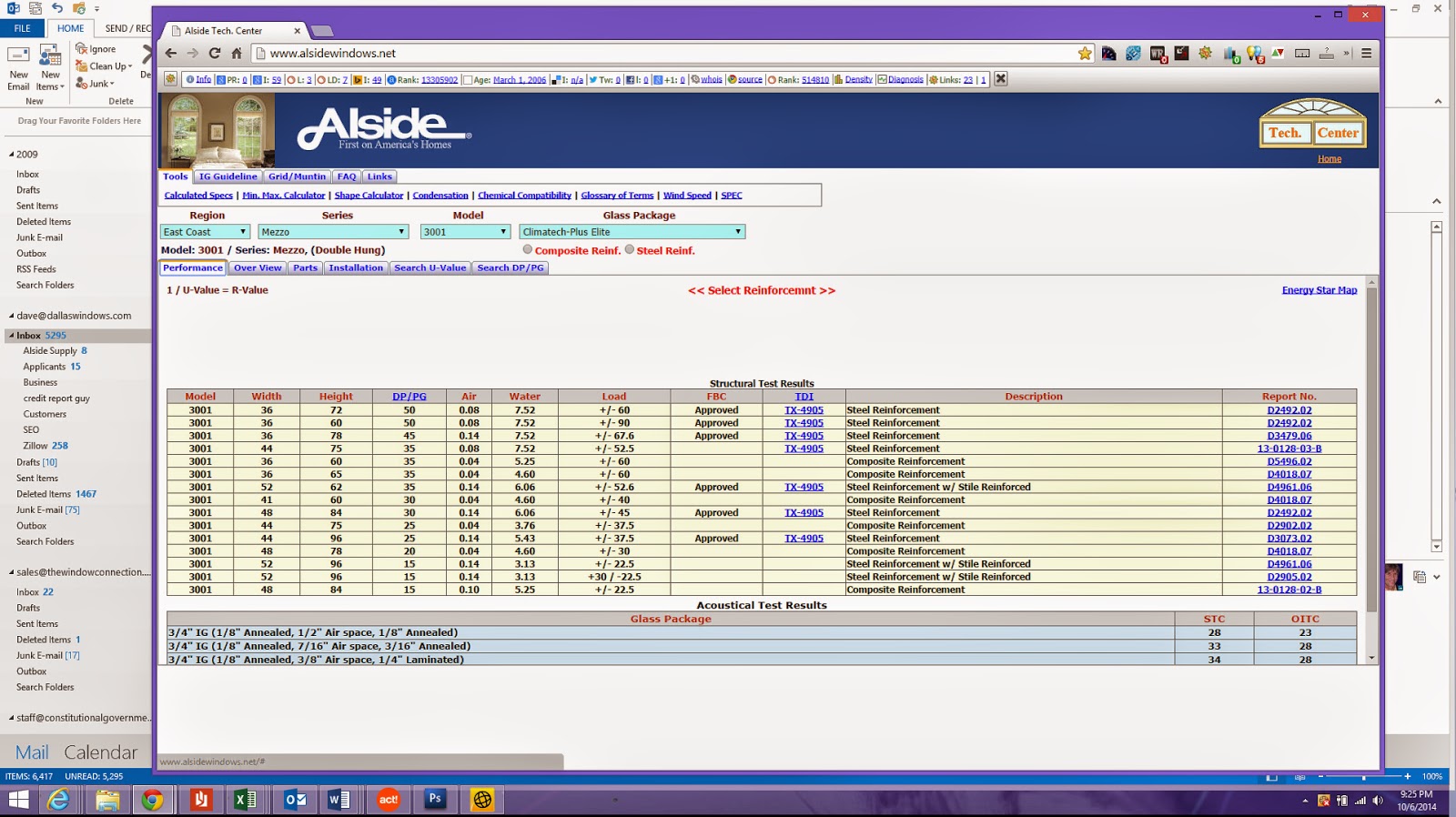Open the Series dropdown showing Mezzo
Image resolution: width=1456 pixels, height=817 pixels.
333,232
